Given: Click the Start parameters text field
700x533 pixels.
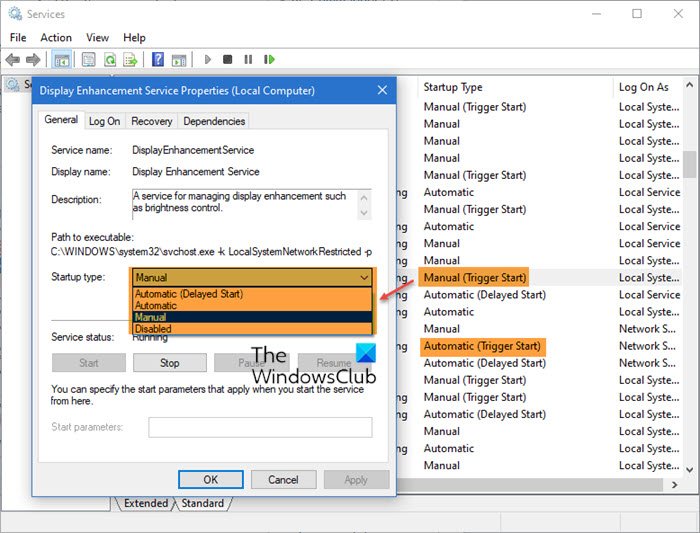Looking at the screenshot, I should pos(260,427).
